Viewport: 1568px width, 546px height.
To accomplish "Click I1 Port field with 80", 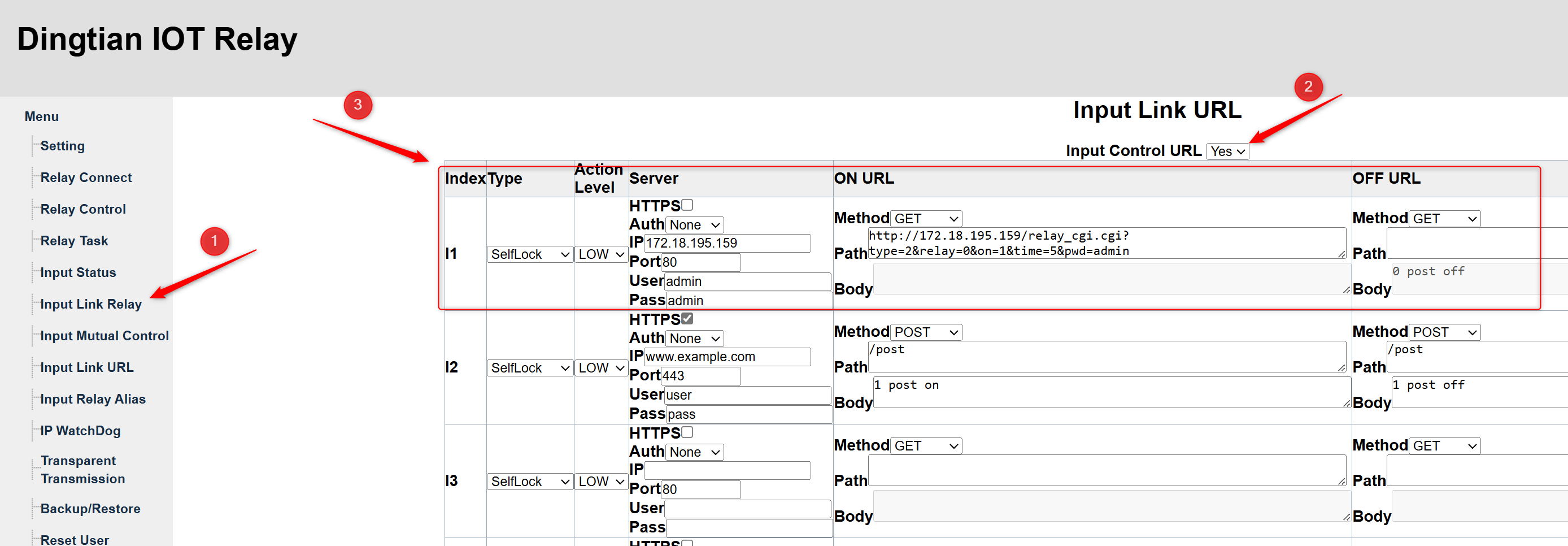I will [x=701, y=262].
